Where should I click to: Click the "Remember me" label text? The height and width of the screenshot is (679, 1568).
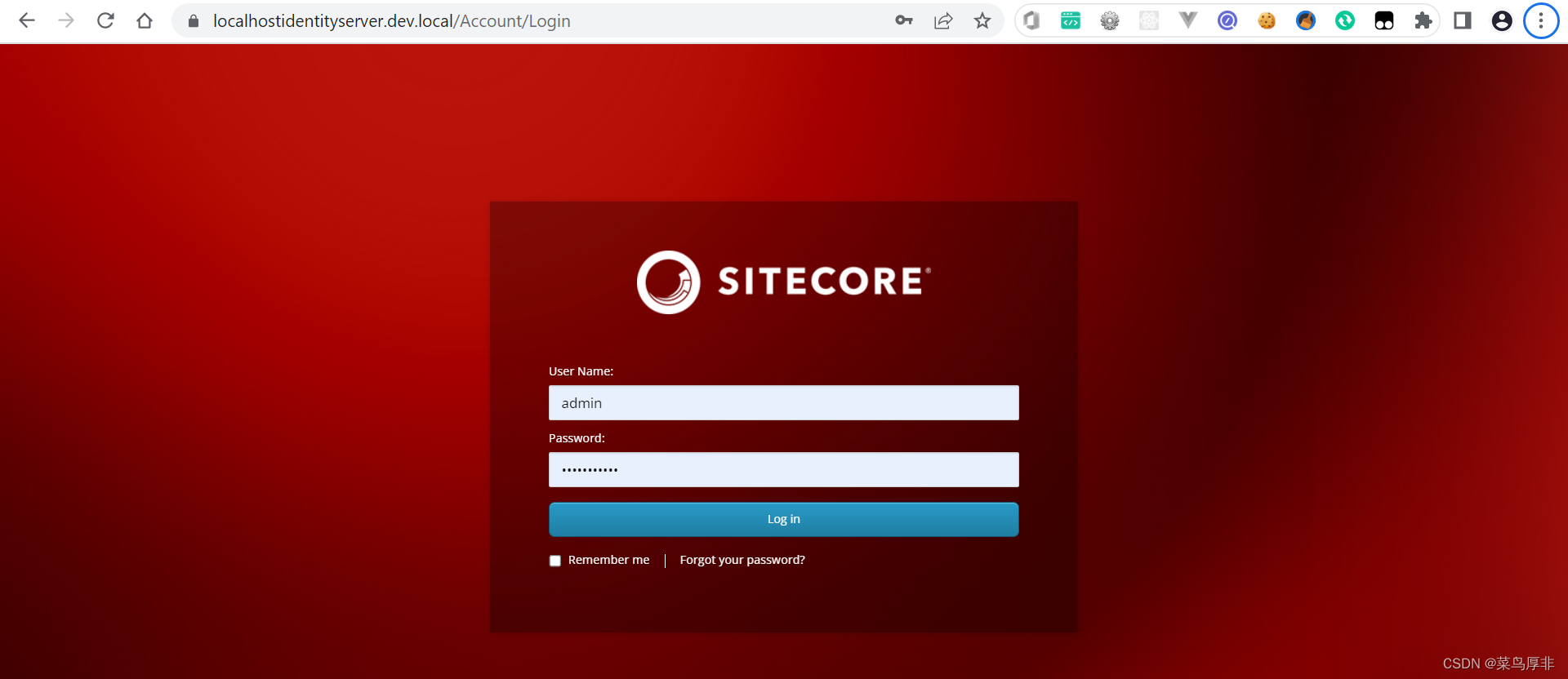[x=609, y=560]
